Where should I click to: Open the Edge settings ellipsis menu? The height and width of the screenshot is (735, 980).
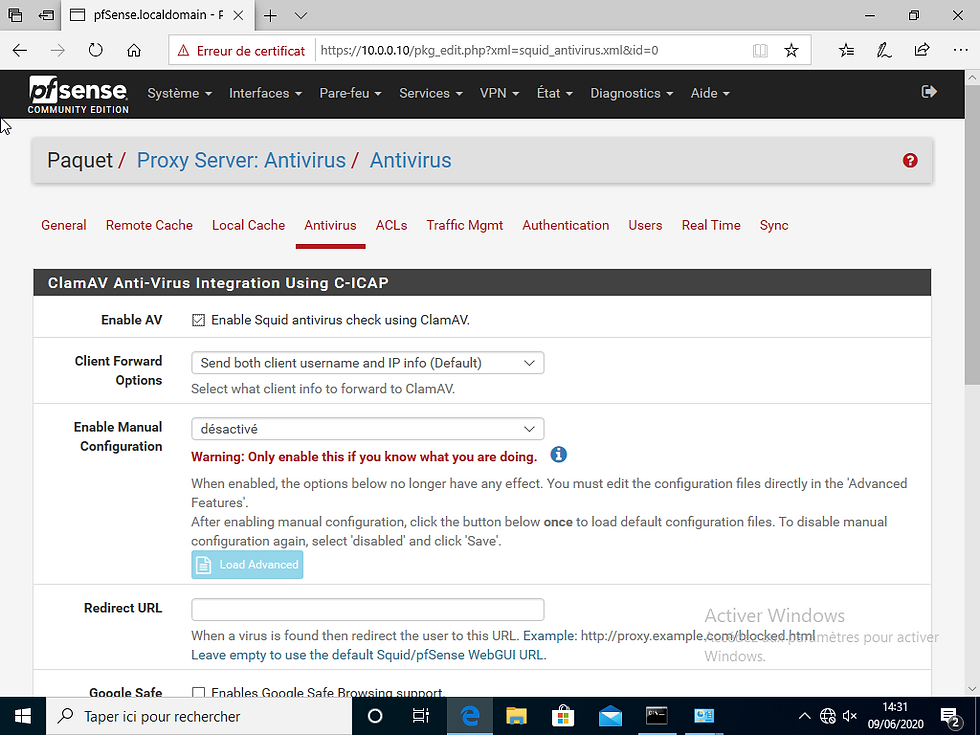click(961, 51)
